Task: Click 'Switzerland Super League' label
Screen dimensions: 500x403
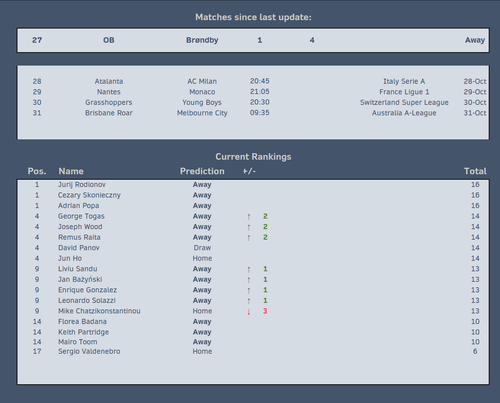Action: (404, 102)
